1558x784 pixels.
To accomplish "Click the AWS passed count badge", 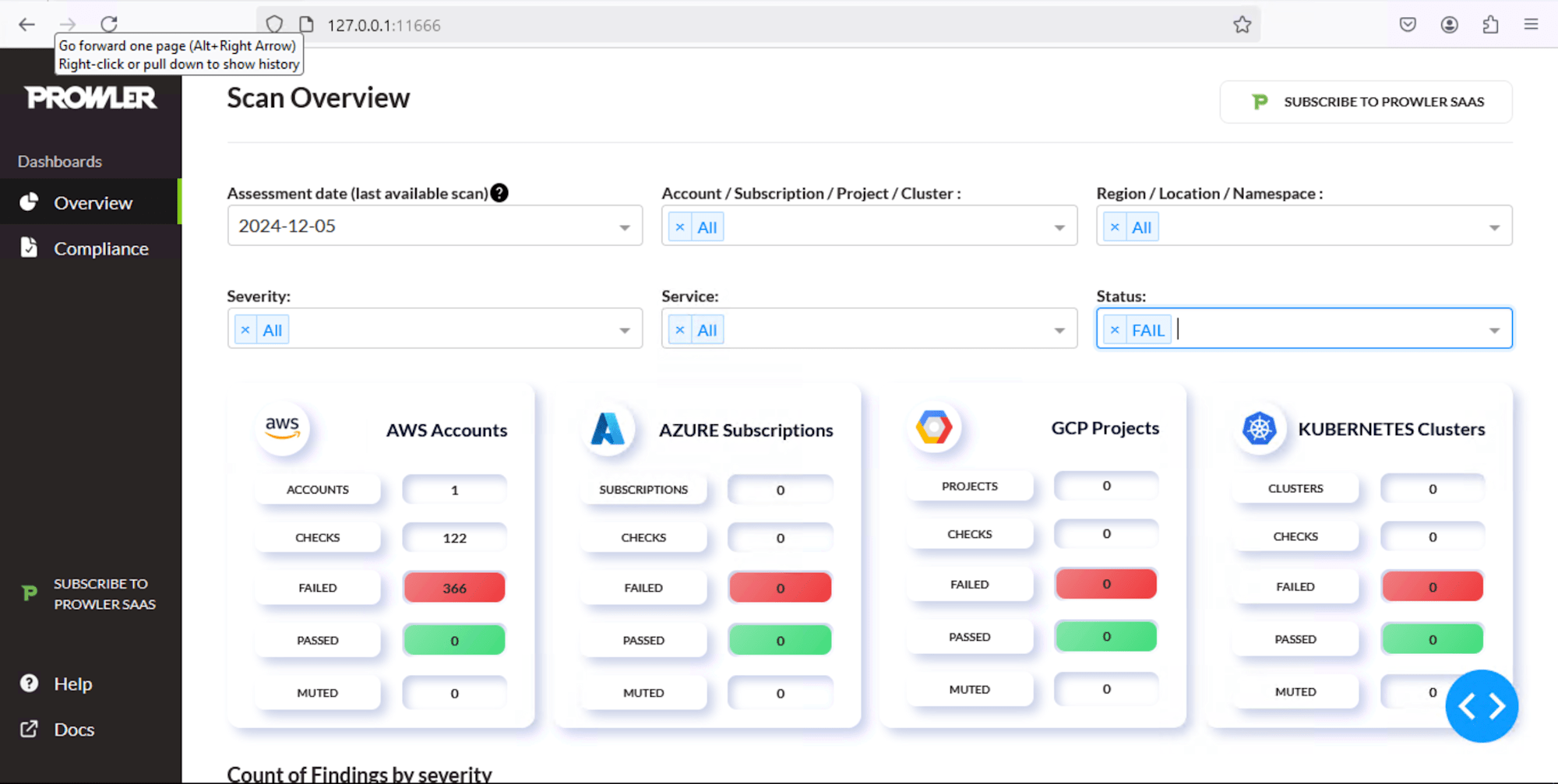I will tap(454, 641).
